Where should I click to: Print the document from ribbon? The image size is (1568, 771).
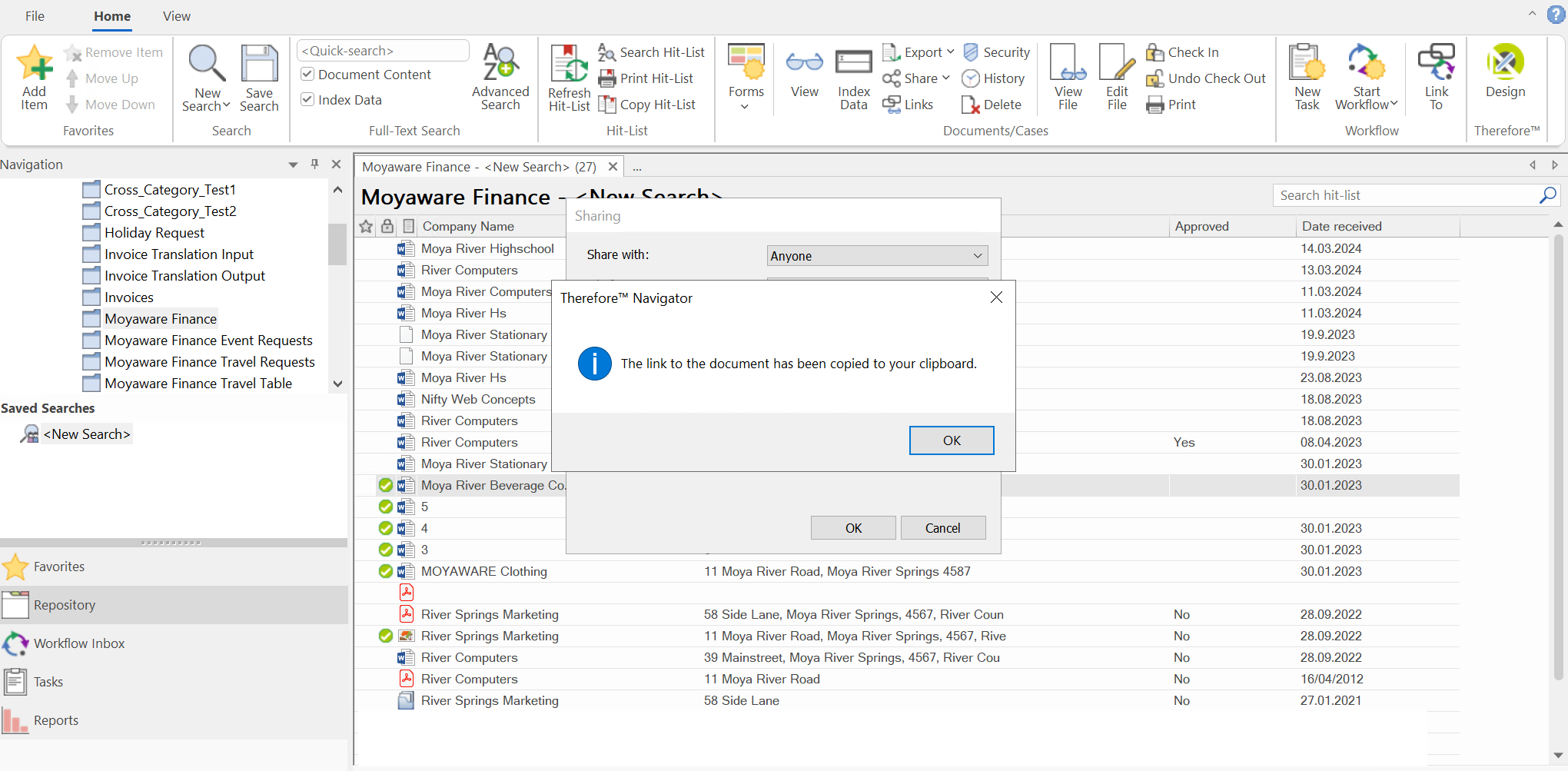tap(1171, 105)
